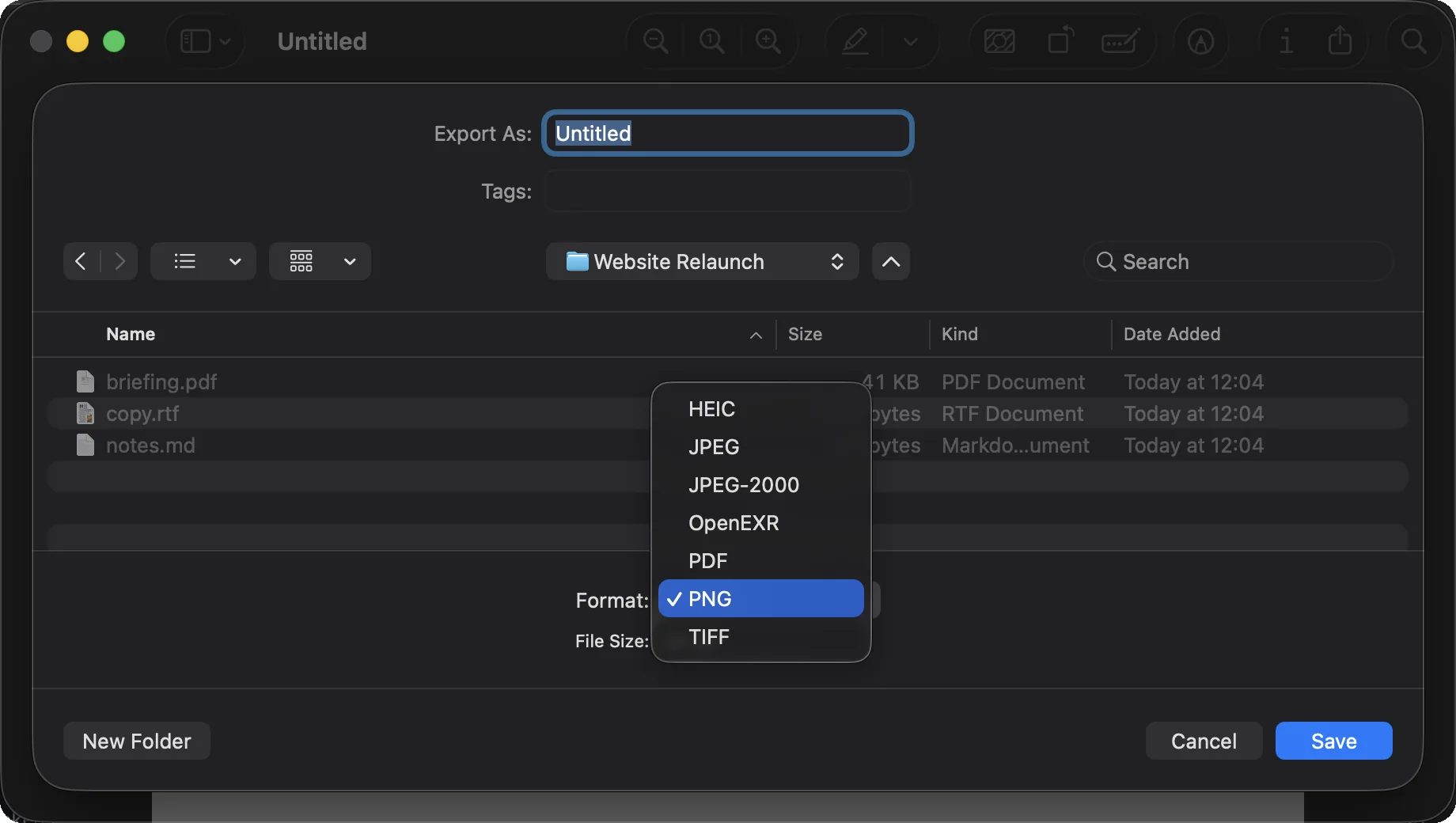1456x823 pixels.
Task: Click the RTF Document kind cell
Action: pos(1012,413)
